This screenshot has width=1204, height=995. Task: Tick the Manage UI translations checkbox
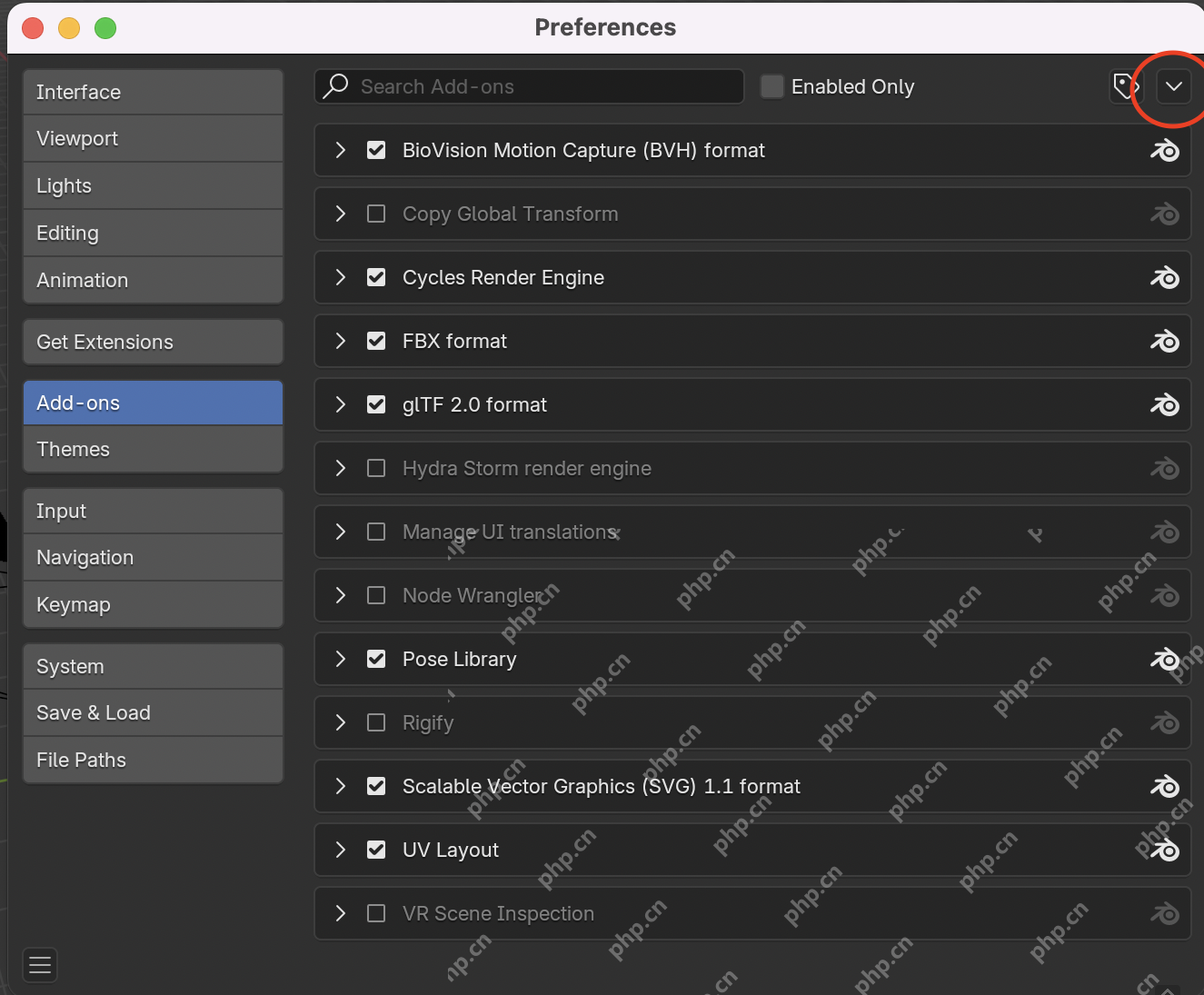376,532
